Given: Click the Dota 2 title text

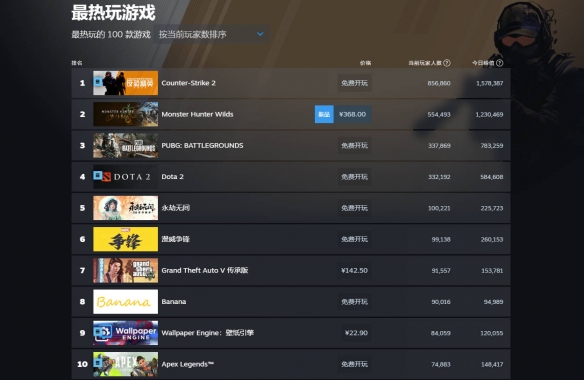Looking at the screenshot, I should (x=172, y=177).
